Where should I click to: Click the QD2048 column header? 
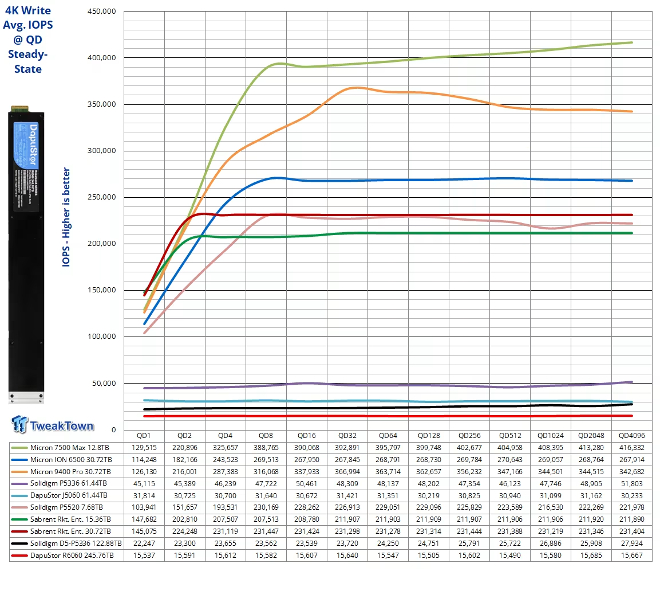pos(591,436)
